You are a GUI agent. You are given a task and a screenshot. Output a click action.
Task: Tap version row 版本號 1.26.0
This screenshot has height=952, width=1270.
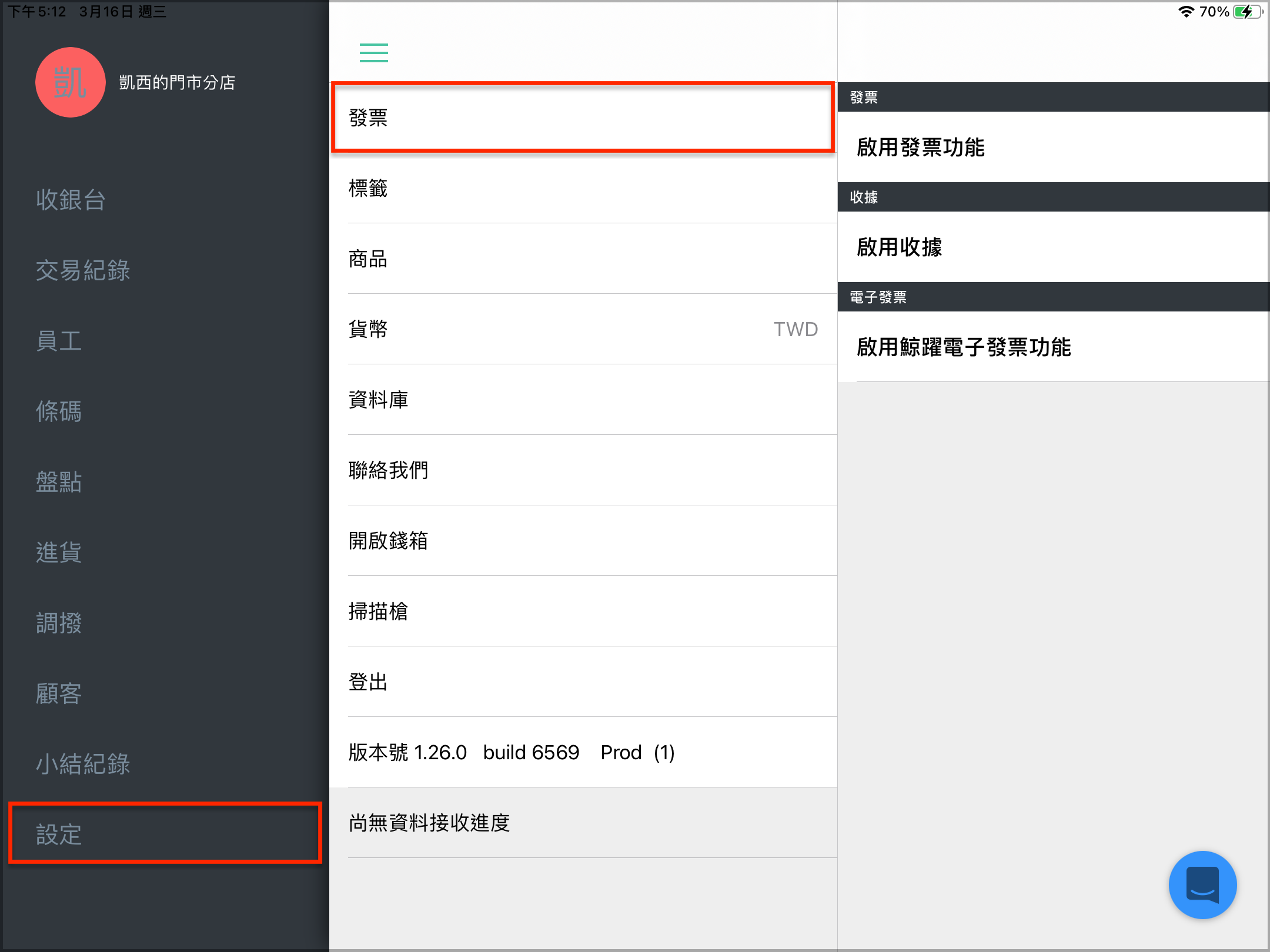coord(583,752)
